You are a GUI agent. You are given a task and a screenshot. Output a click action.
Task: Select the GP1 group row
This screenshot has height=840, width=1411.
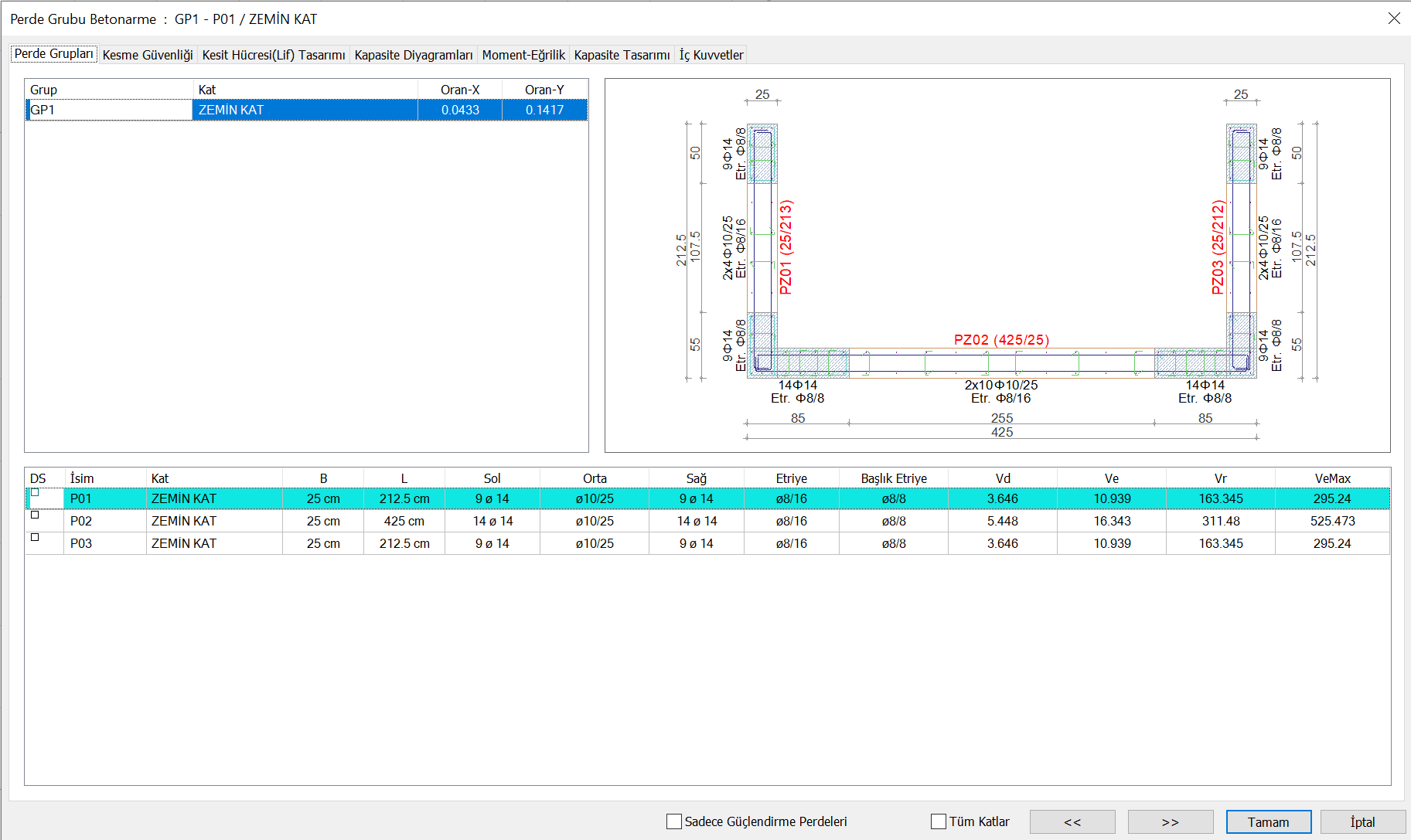pos(108,110)
